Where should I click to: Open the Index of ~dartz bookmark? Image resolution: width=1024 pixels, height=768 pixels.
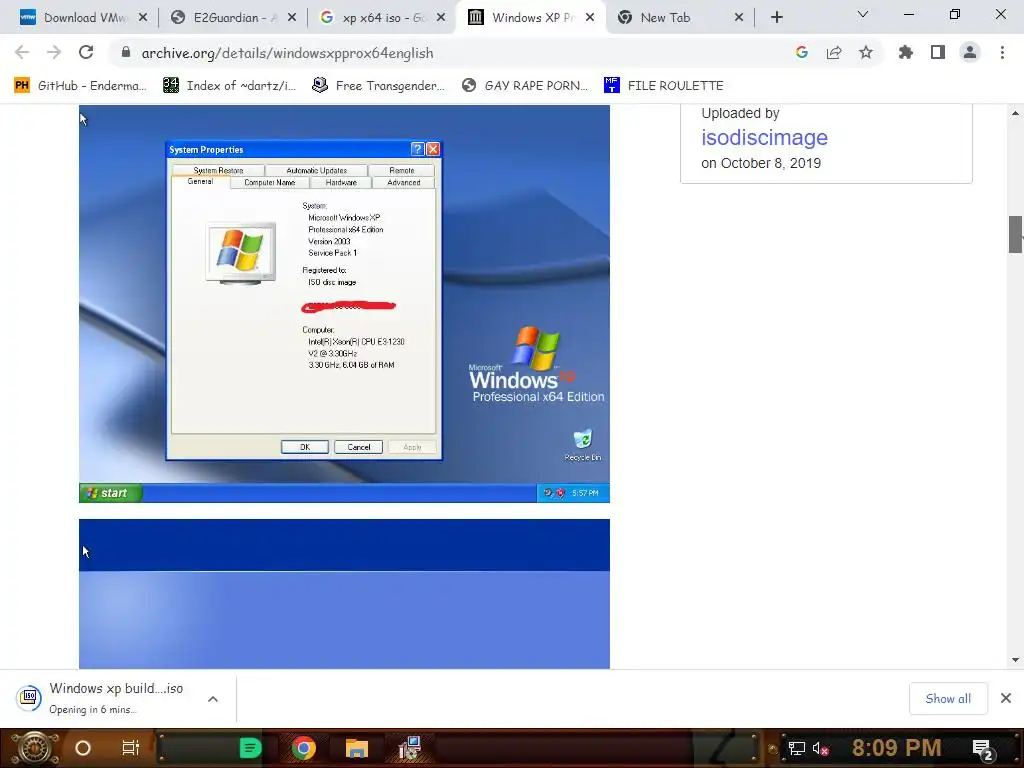(229, 86)
